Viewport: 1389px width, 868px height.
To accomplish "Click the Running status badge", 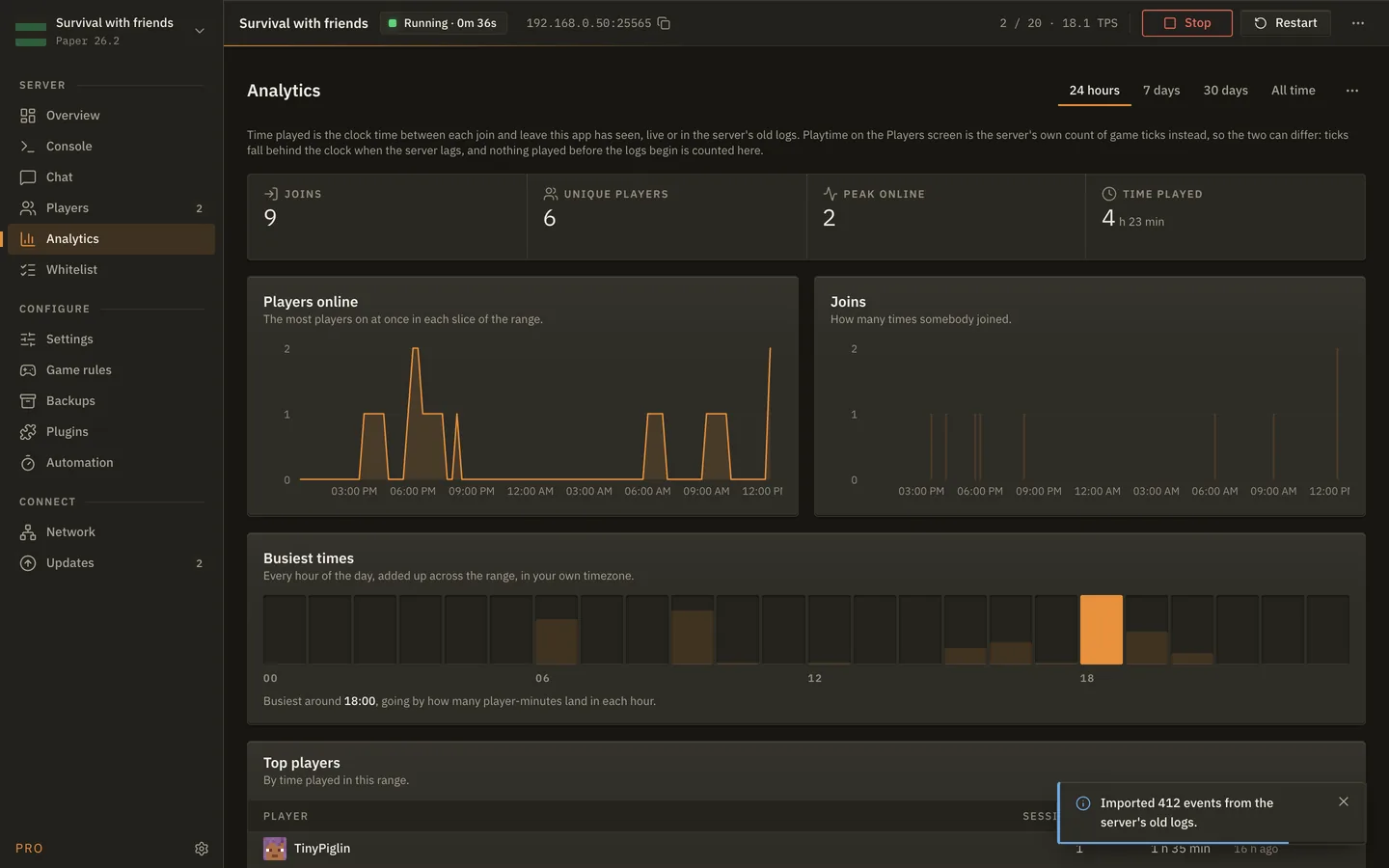I will click(x=444, y=23).
